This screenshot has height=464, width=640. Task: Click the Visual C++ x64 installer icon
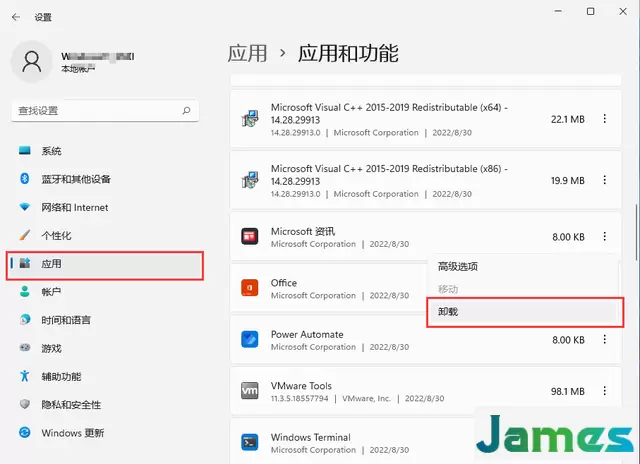(x=249, y=119)
